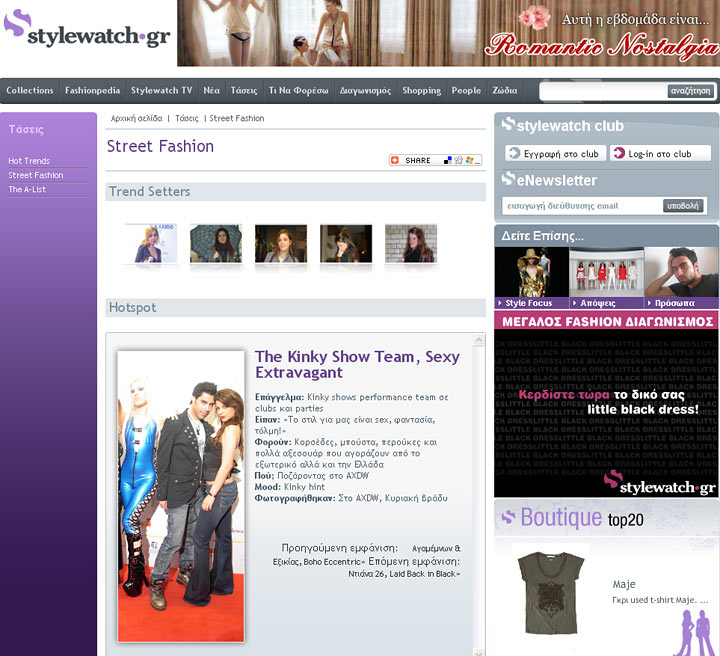Click the stylewatch.gr logo
This screenshot has height=656, width=720.
coord(87,29)
